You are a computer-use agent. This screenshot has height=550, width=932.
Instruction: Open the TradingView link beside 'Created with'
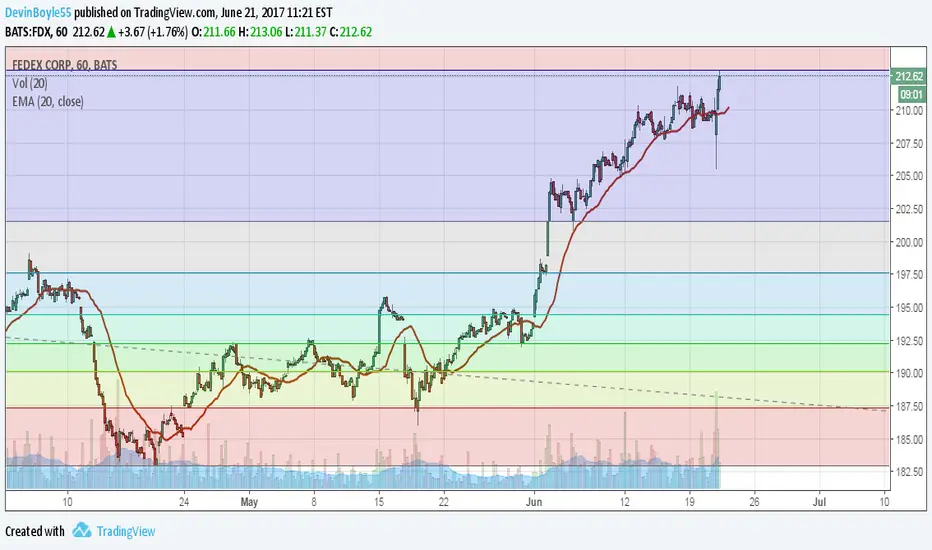126,531
